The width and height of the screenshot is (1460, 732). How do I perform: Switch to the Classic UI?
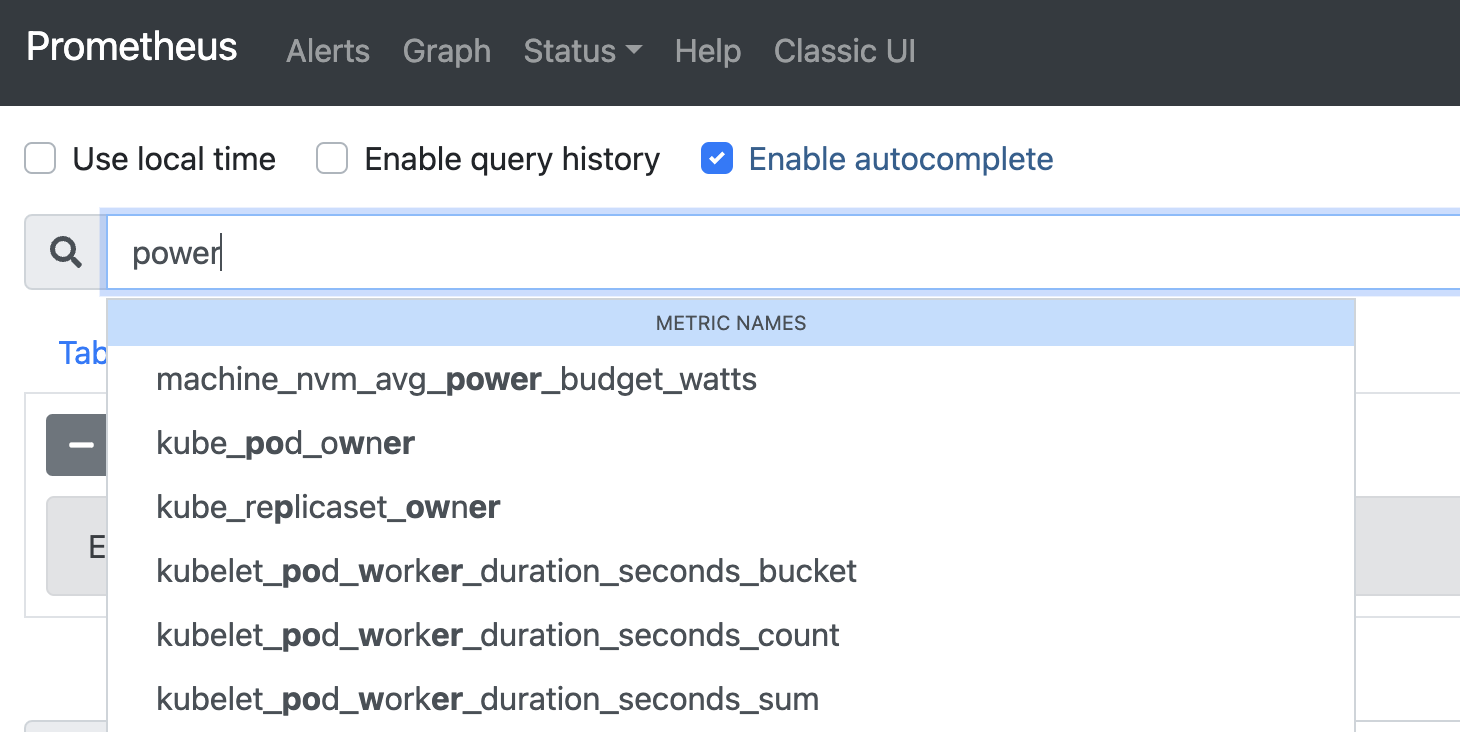pos(844,51)
